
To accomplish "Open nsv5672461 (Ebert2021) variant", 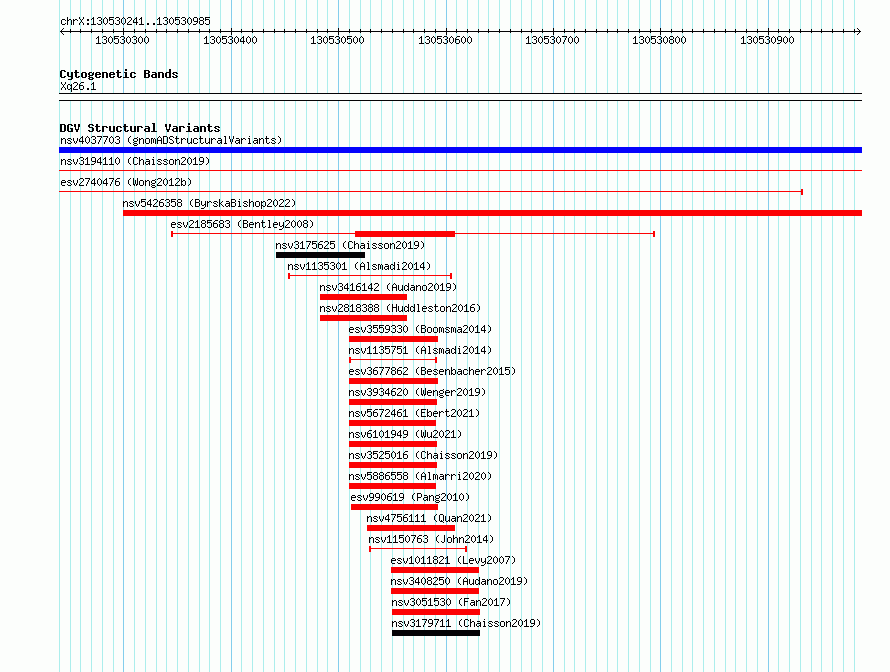I will tap(414, 413).
